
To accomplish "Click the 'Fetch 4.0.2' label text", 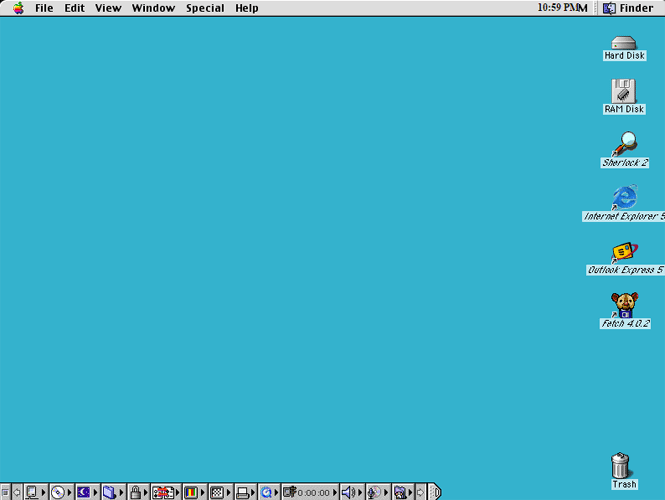I will (x=625, y=324).
